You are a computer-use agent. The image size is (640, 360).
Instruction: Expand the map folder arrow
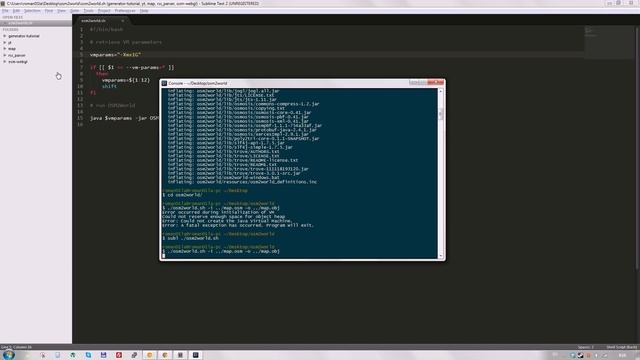tap(5, 49)
